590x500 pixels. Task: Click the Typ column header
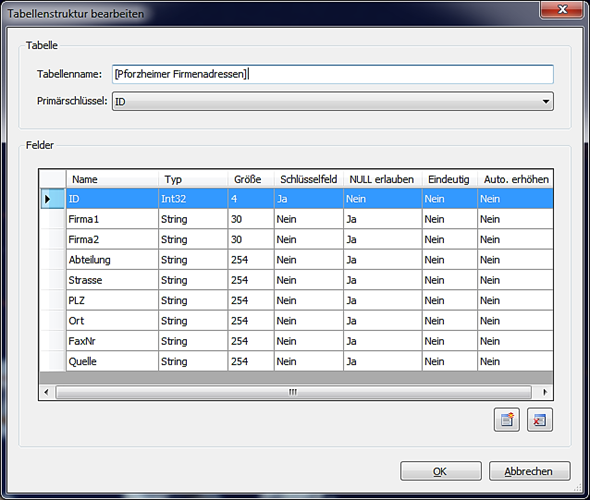193,179
